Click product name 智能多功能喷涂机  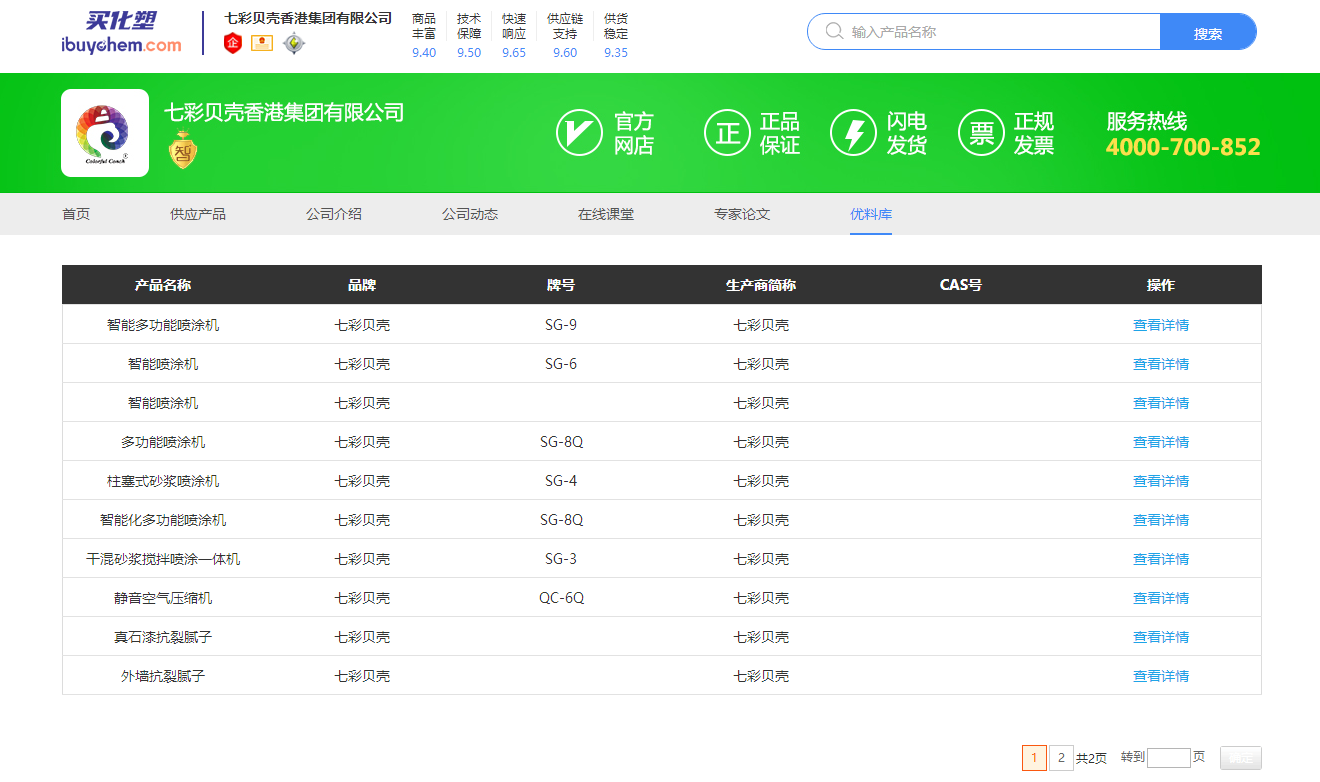click(163, 325)
